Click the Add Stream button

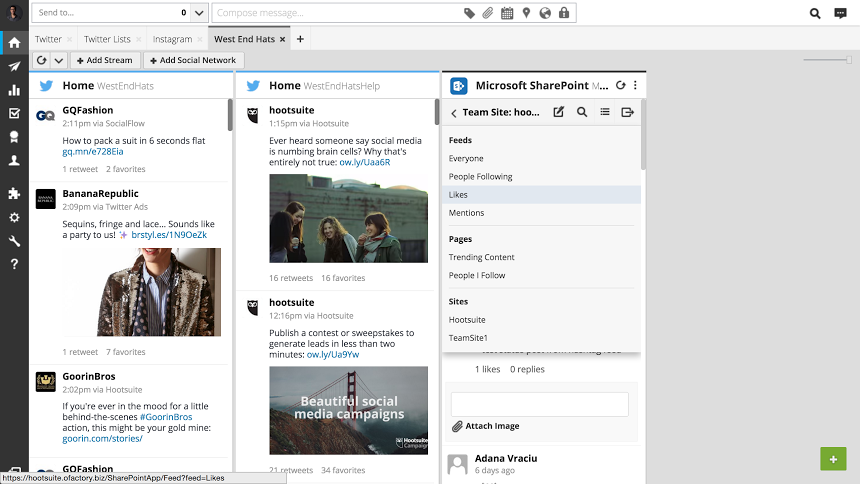coord(105,60)
